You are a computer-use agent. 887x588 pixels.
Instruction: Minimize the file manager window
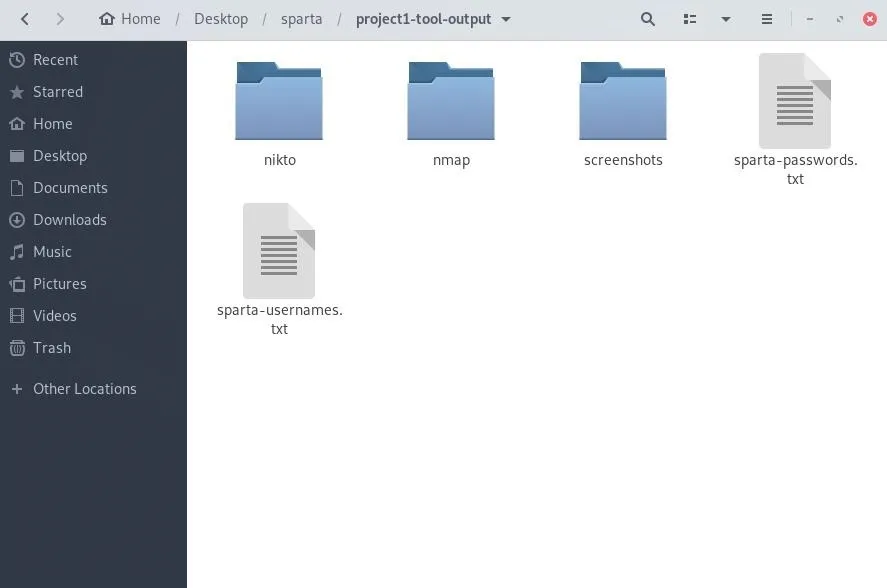(x=810, y=19)
